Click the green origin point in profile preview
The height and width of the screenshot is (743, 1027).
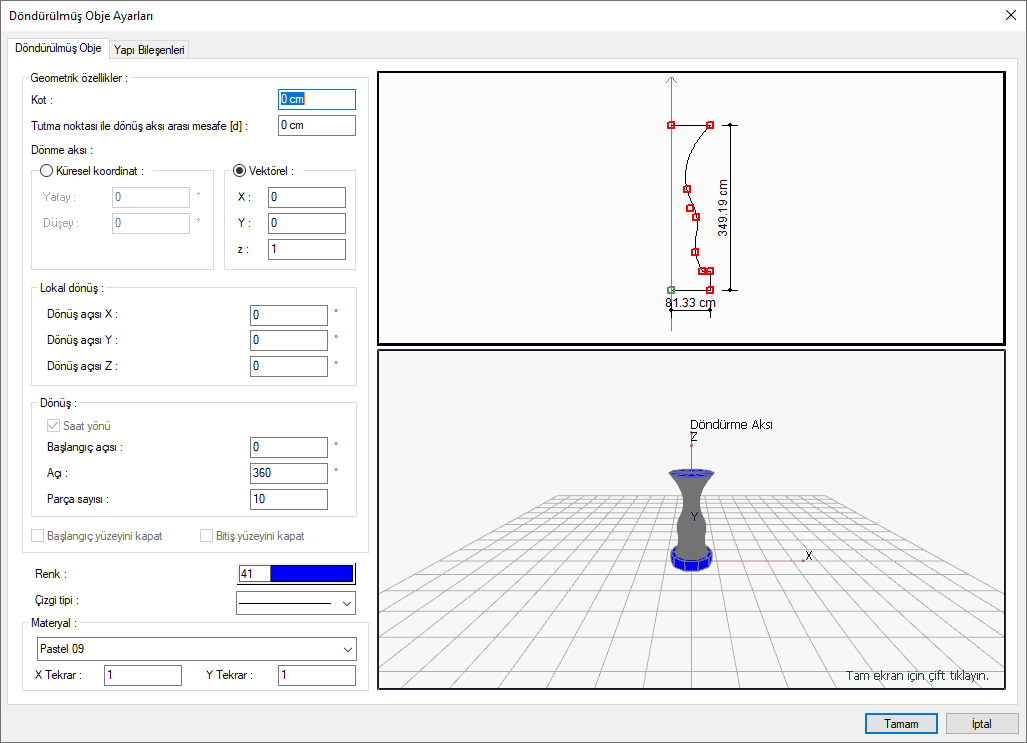pos(671,290)
